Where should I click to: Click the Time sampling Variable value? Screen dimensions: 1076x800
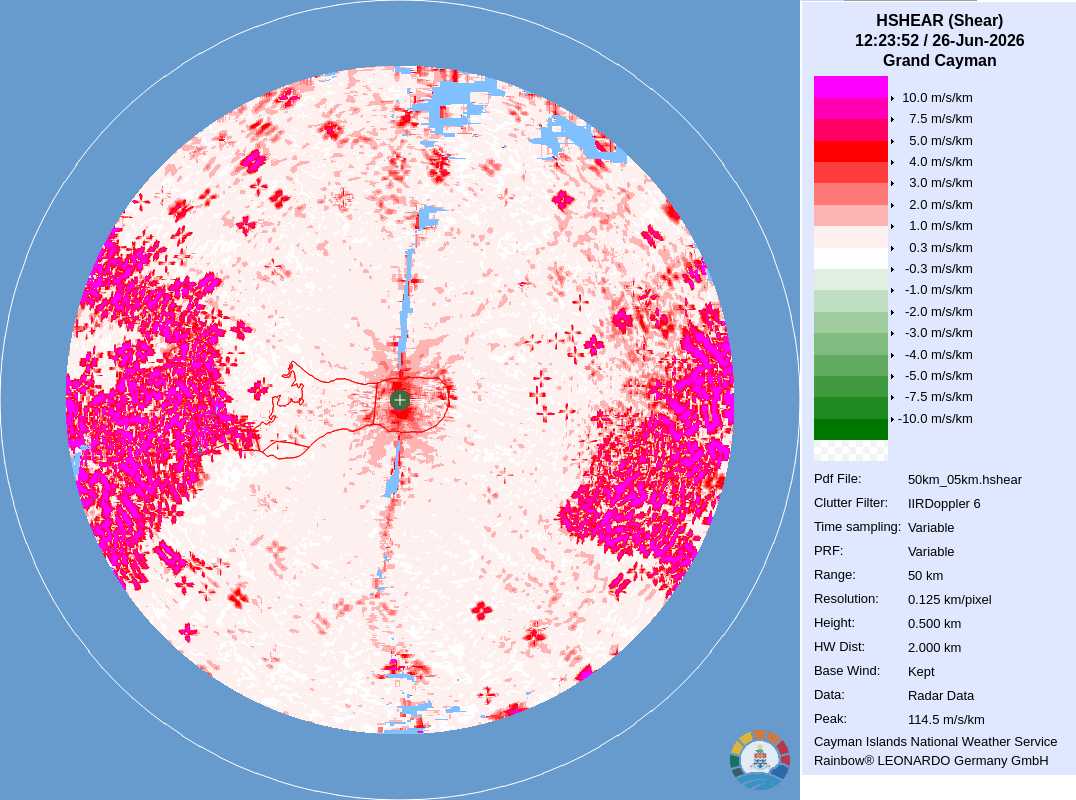(931, 528)
